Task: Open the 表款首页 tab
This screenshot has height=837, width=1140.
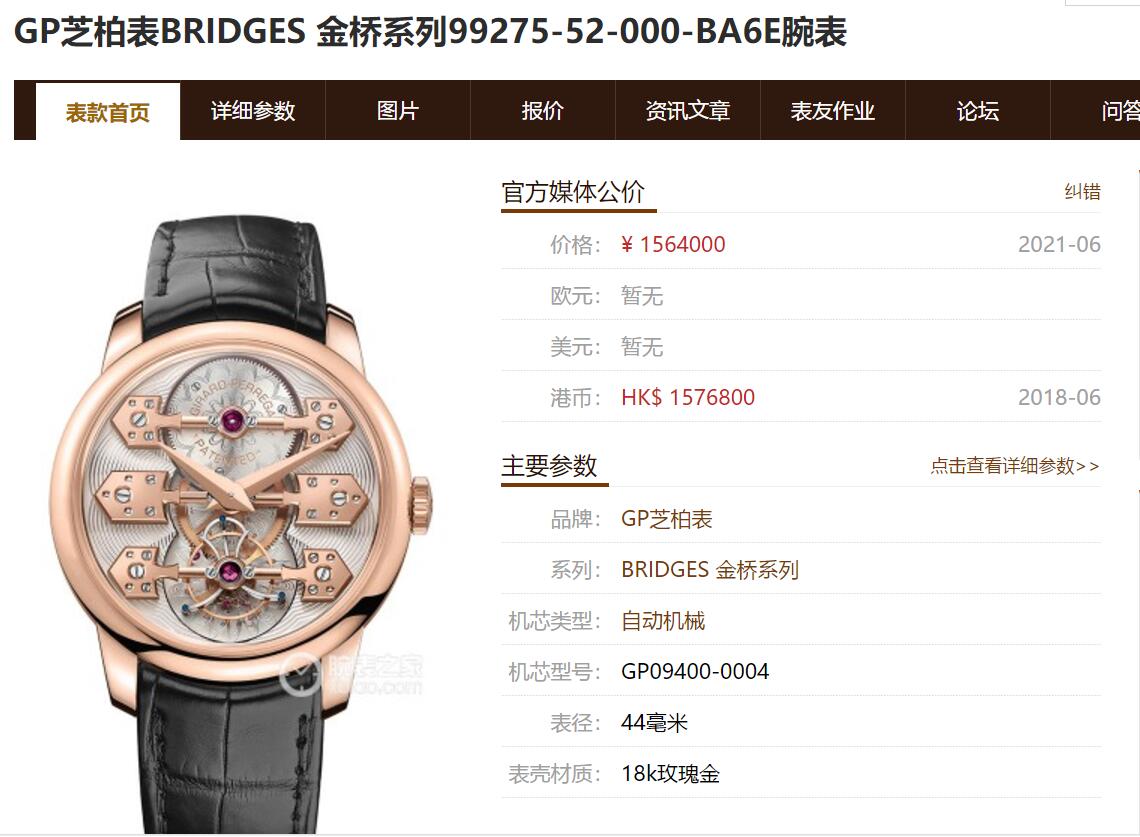Action: pyautogui.click(x=108, y=111)
